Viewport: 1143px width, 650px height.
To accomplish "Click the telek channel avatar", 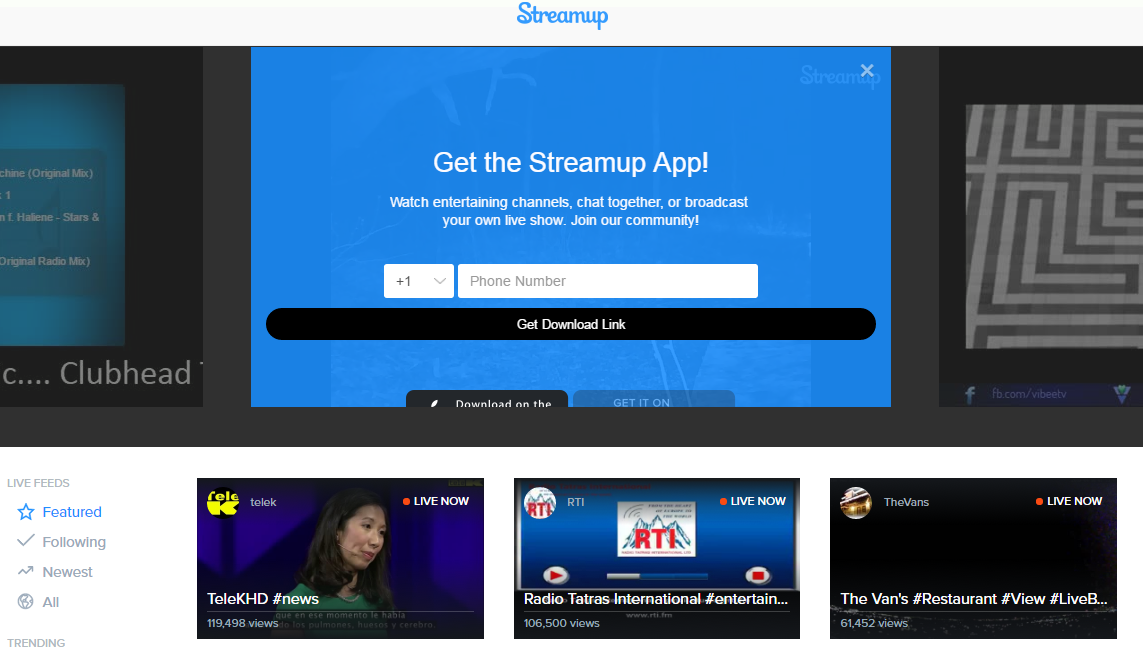I will coord(223,502).
